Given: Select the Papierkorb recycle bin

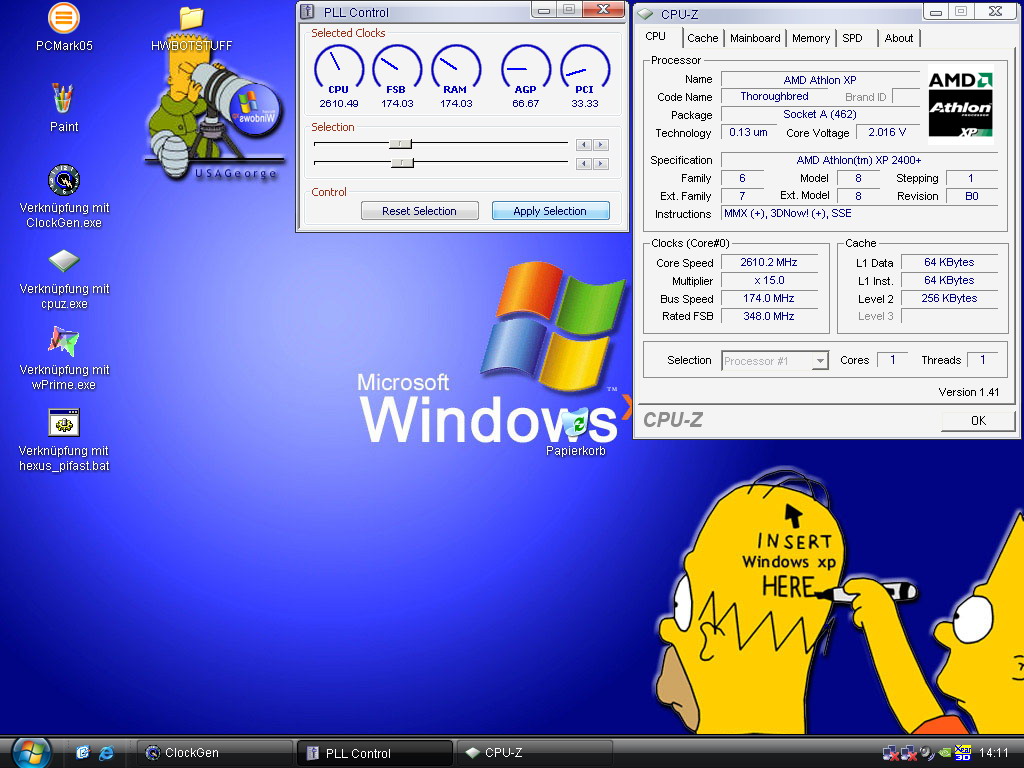Looking at the screenshot, I should pyautogui.click(x=575, y=431).
